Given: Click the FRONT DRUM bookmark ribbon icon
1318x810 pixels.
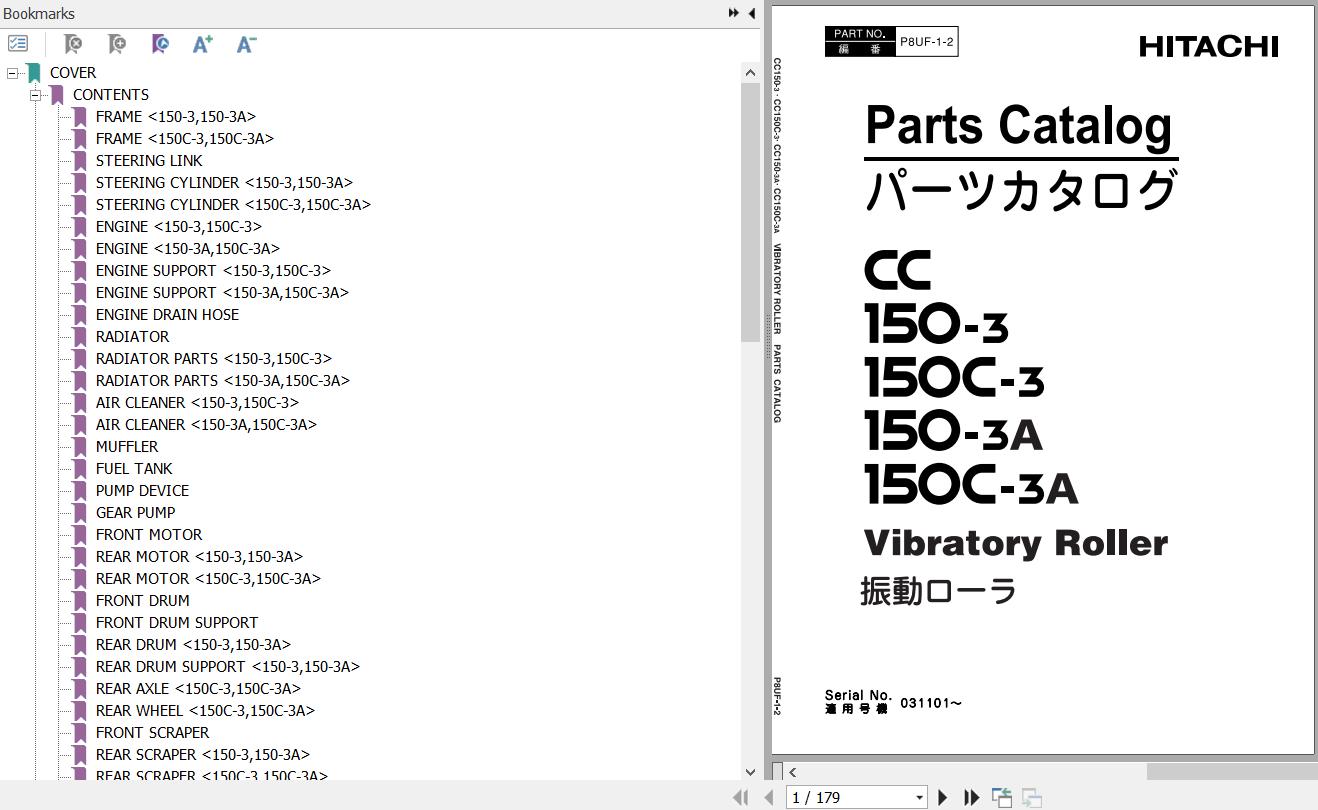Looking at the screenshot, I should coord(80,601).
